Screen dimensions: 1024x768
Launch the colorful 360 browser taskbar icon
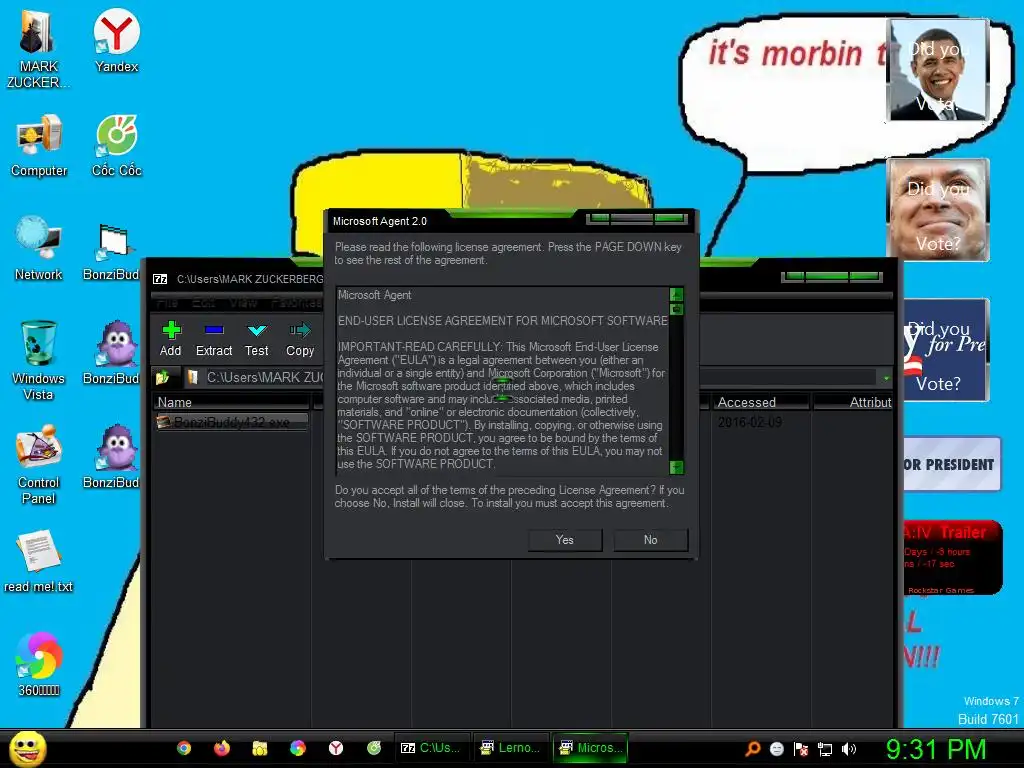298,748
